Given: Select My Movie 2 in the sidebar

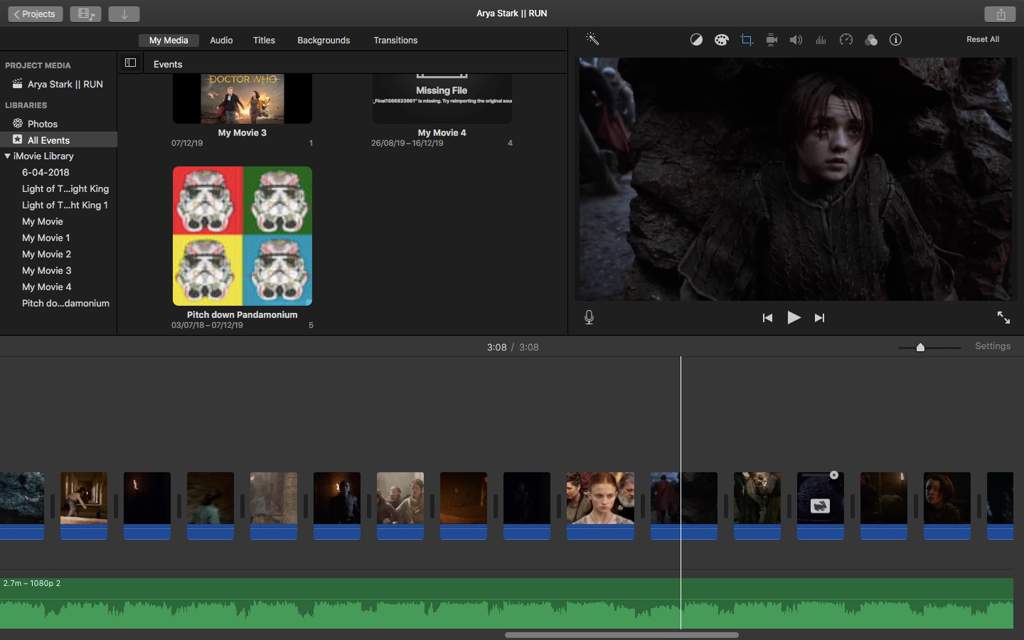Looking at the screenshot, I should point(46,254).
